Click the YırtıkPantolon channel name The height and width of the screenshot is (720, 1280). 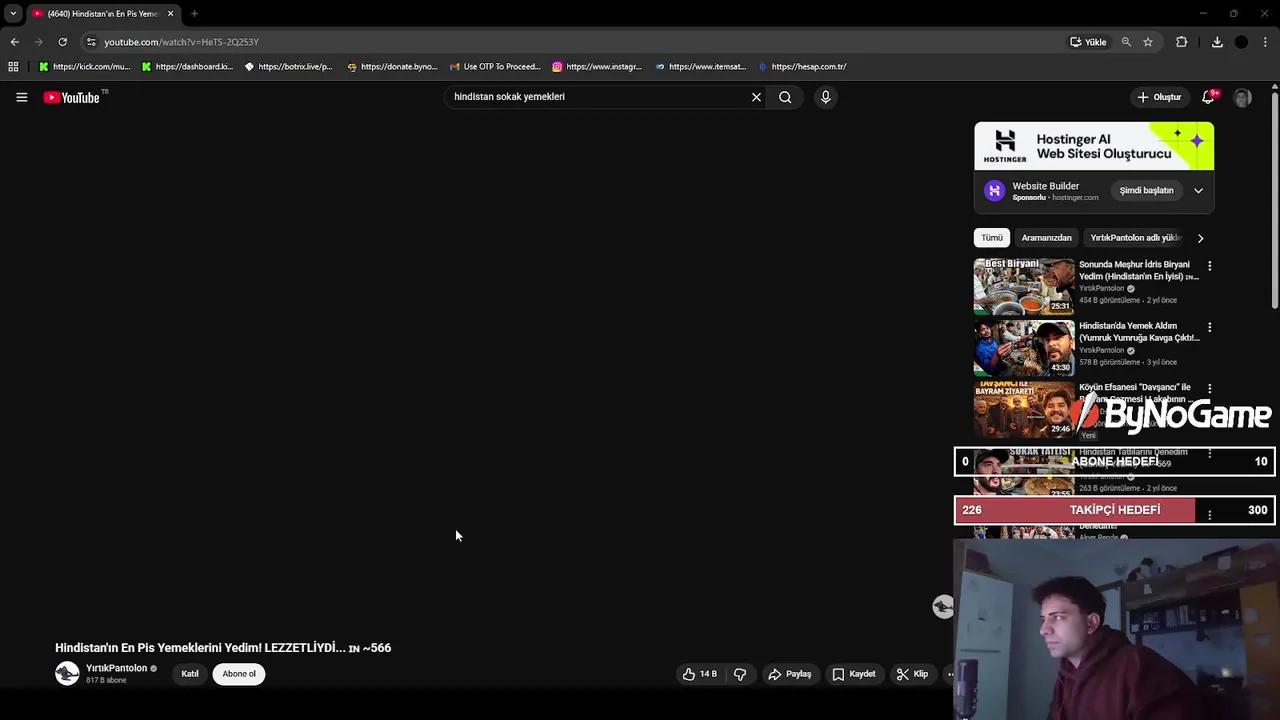(116, 668)
